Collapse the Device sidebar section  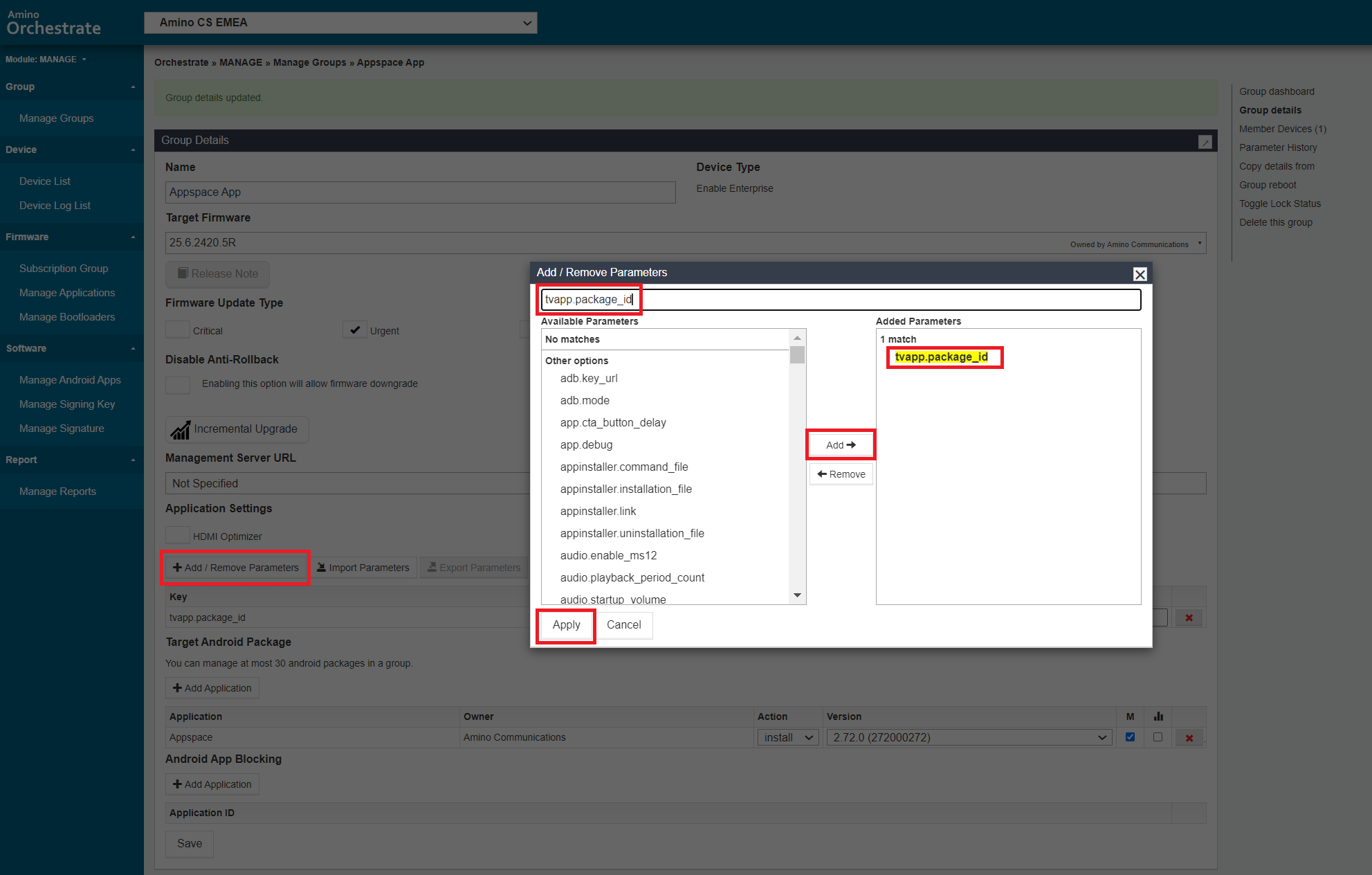72,150
